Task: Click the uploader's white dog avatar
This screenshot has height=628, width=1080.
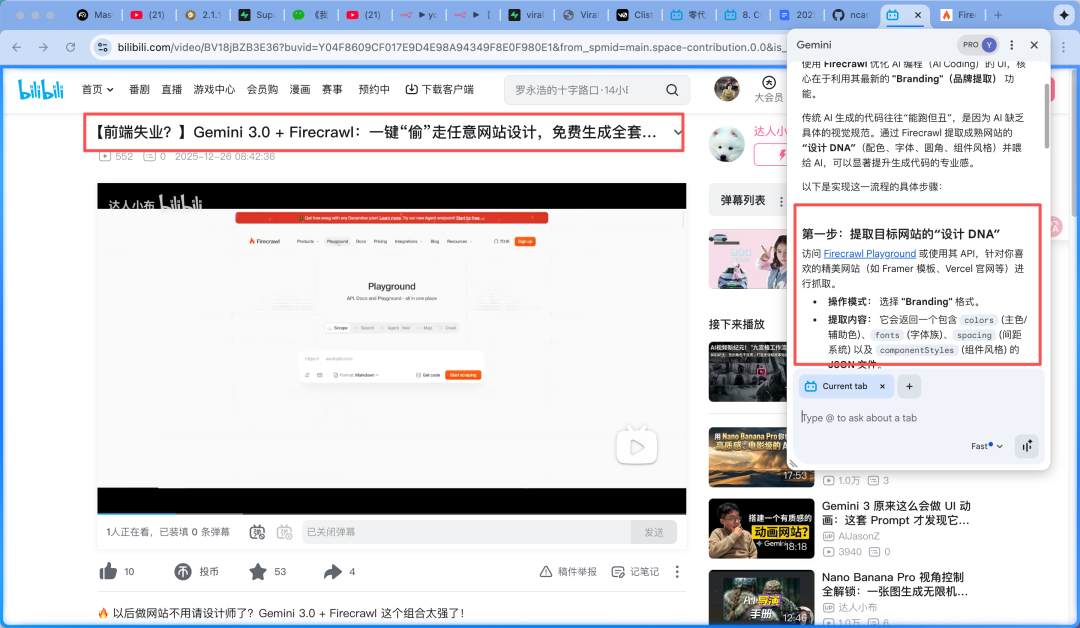Action: click(x=727, y=144)
